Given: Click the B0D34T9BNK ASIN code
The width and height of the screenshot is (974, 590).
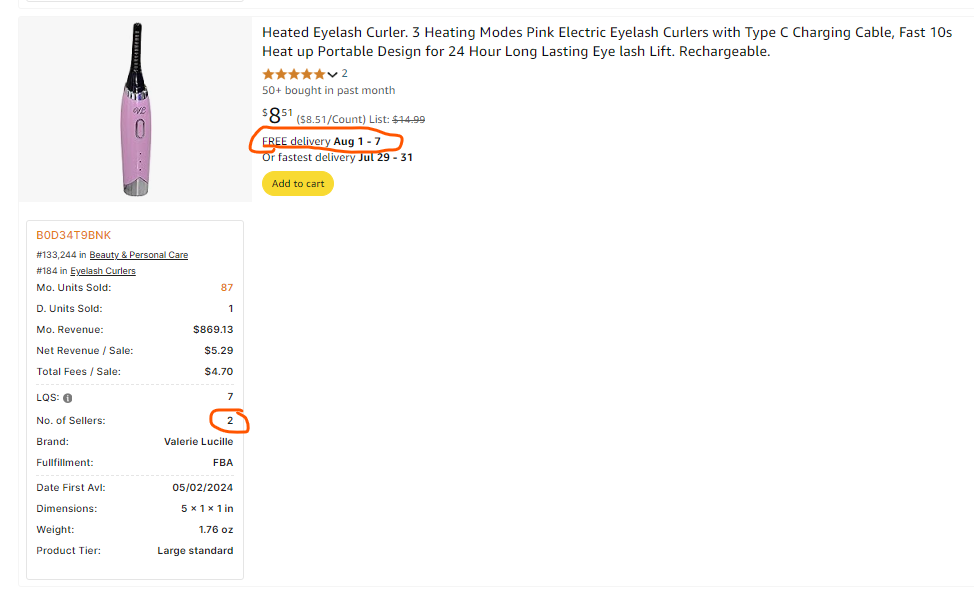Looking at the screenshot, I should point(73,235).
